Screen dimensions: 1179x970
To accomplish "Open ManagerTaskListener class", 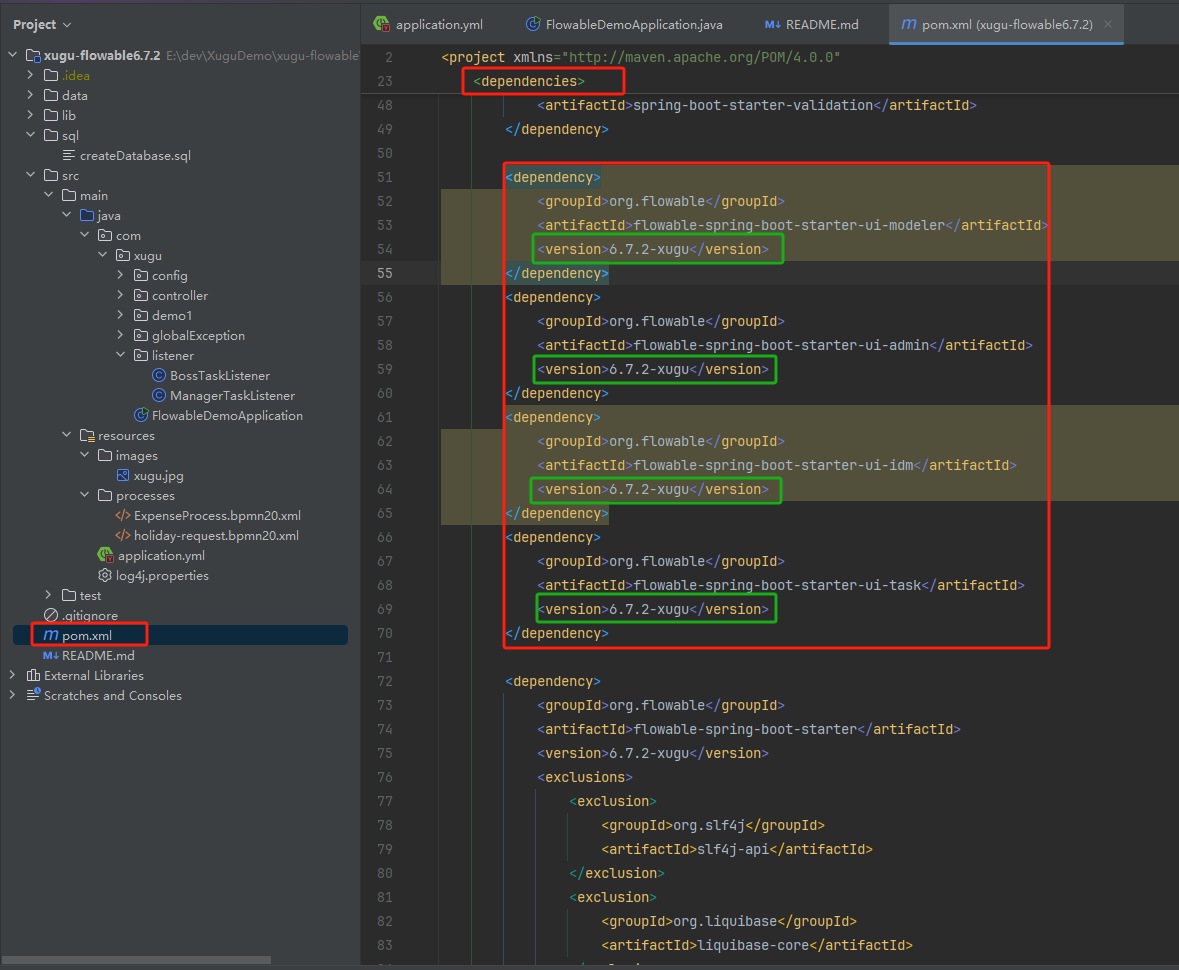I will click(x=232, y=396).
